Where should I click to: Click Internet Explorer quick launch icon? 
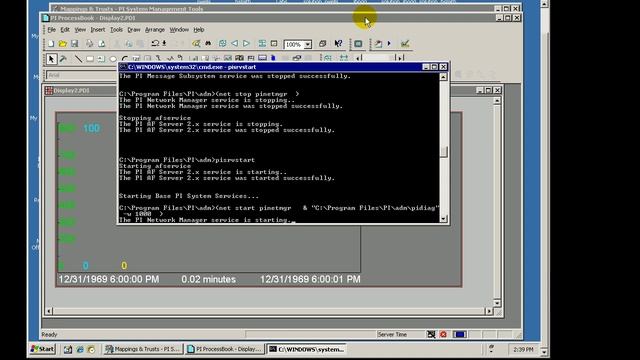coord(80,349)
